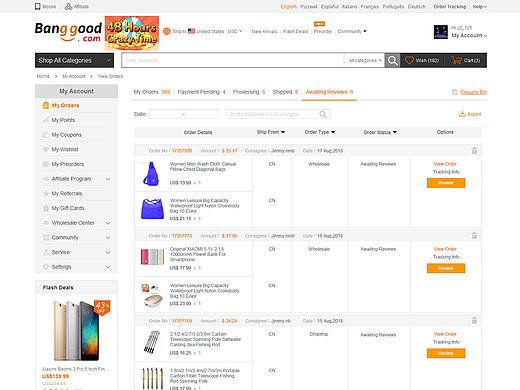Screen dimensions: 520x390
Task: Expand the Community sidebar menu
Action: 108,238
